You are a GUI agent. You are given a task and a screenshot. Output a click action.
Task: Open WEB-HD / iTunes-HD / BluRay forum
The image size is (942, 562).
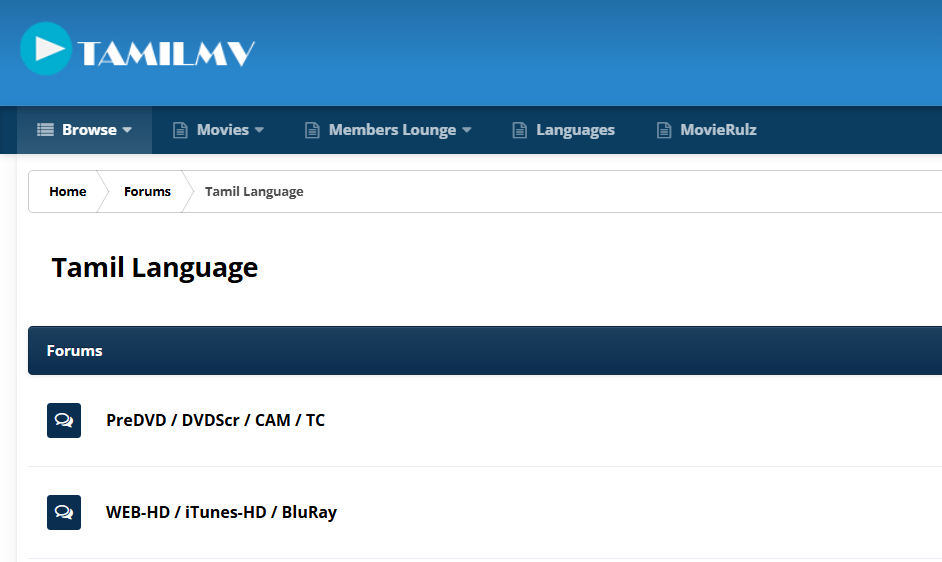point(222,512)
